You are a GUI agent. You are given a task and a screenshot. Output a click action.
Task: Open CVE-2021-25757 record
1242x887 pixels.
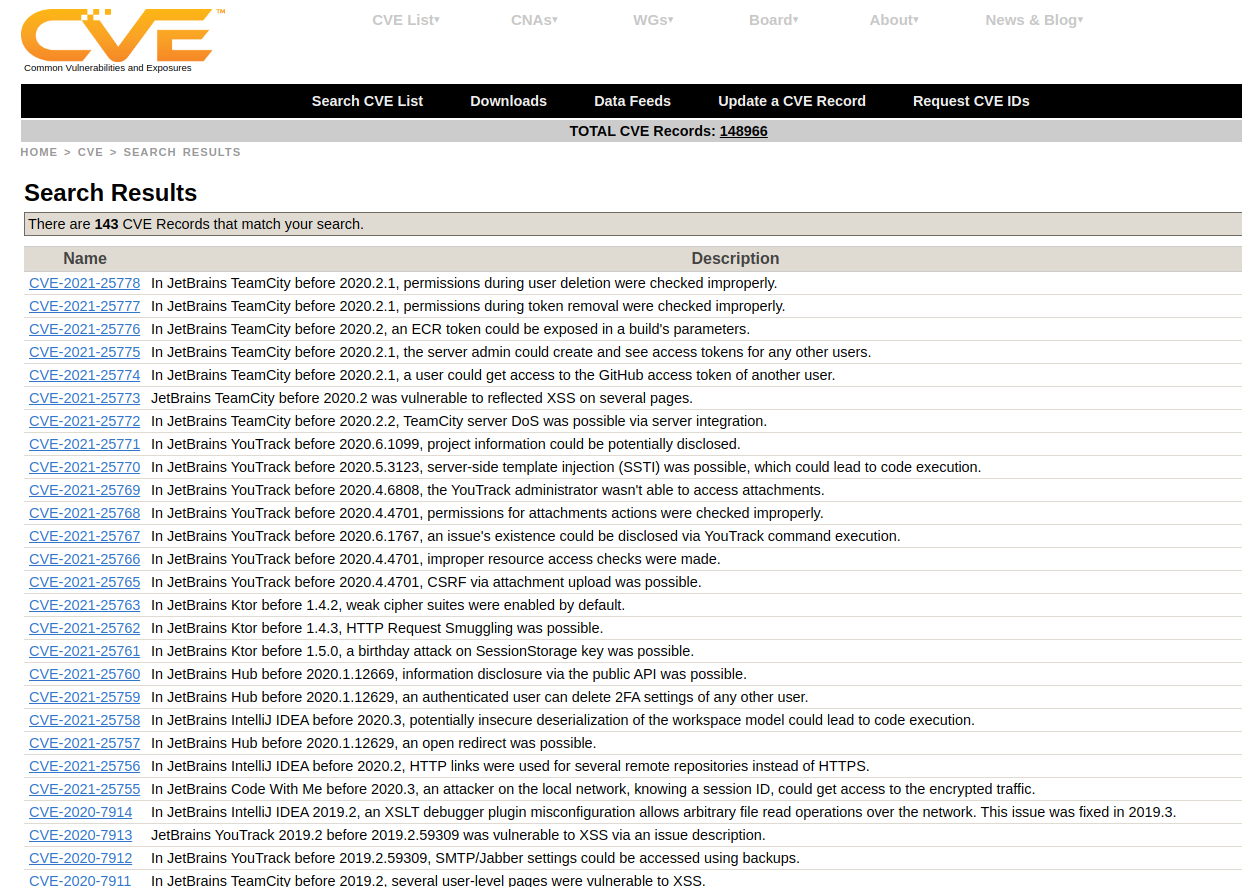(85, 743)
